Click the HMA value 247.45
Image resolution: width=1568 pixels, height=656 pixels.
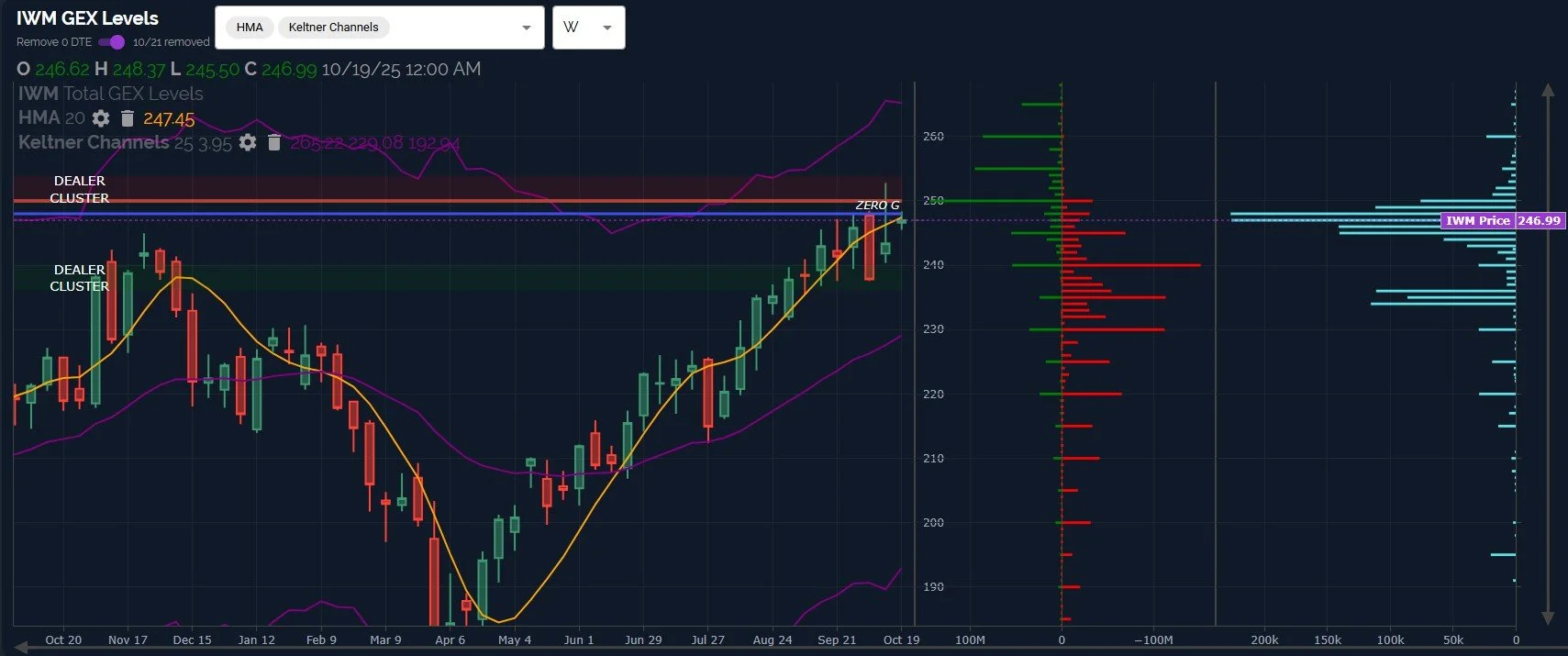(169, 119)
